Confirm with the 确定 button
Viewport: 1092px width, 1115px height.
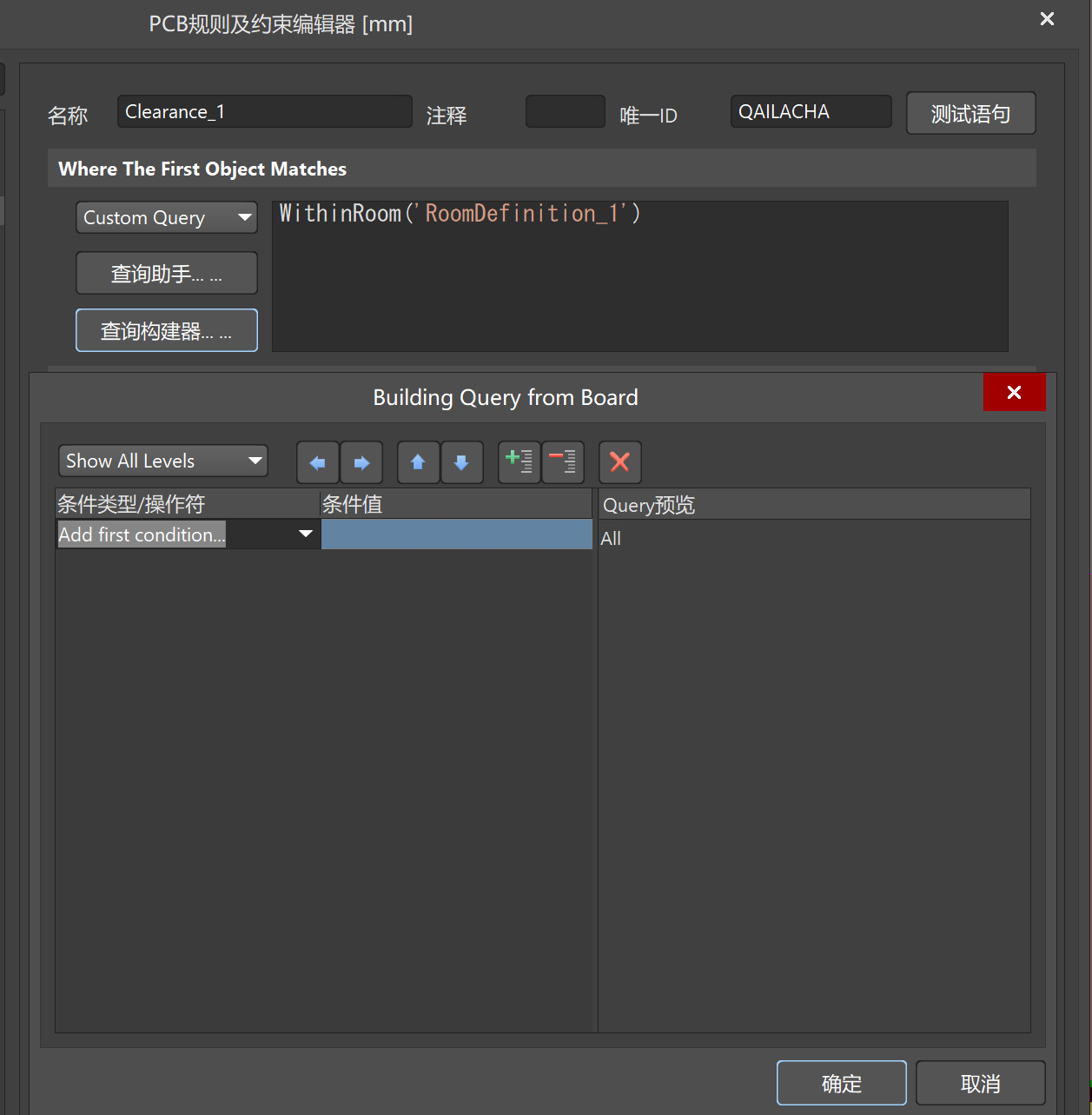[841, 1083]
